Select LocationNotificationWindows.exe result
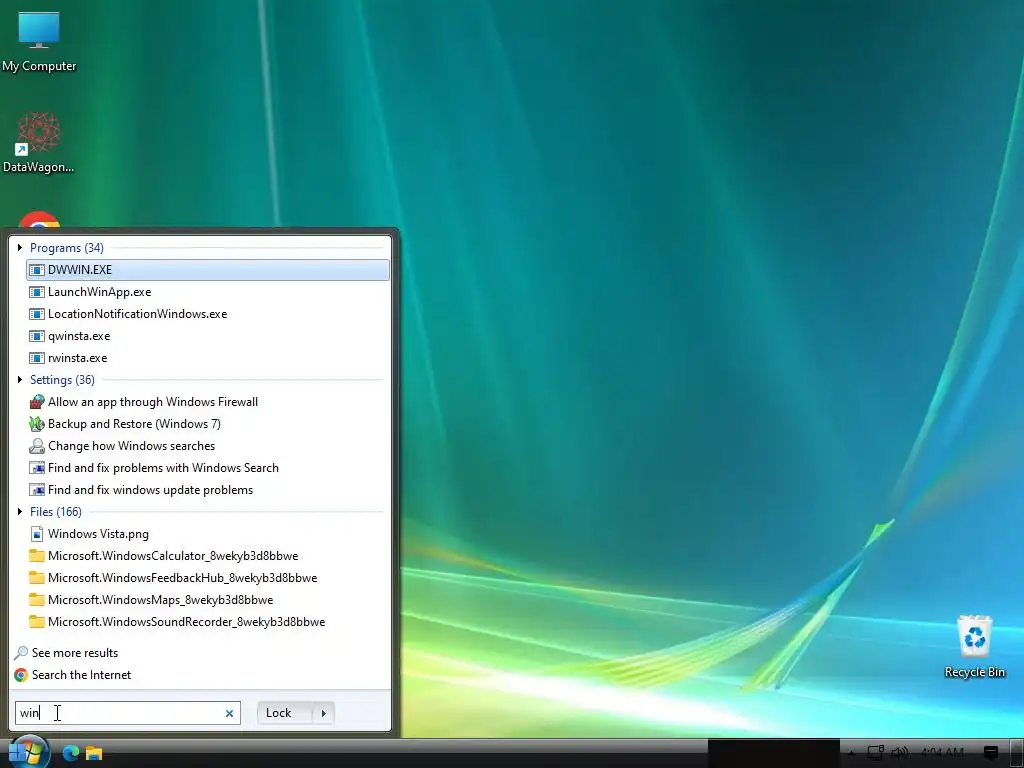The width and height of the screenshot is (1024, 768). click(x=208, y=314)
